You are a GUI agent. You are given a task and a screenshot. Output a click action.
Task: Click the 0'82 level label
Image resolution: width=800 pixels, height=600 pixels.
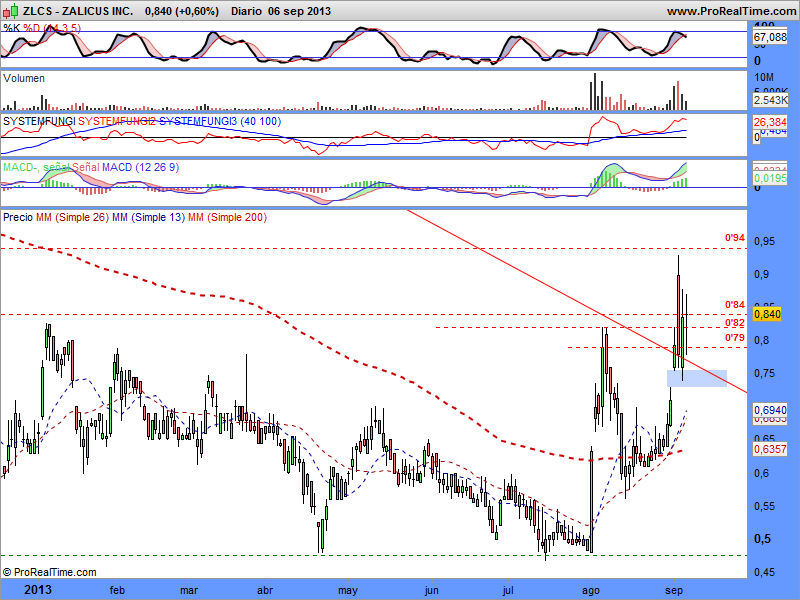pos(735,323)
